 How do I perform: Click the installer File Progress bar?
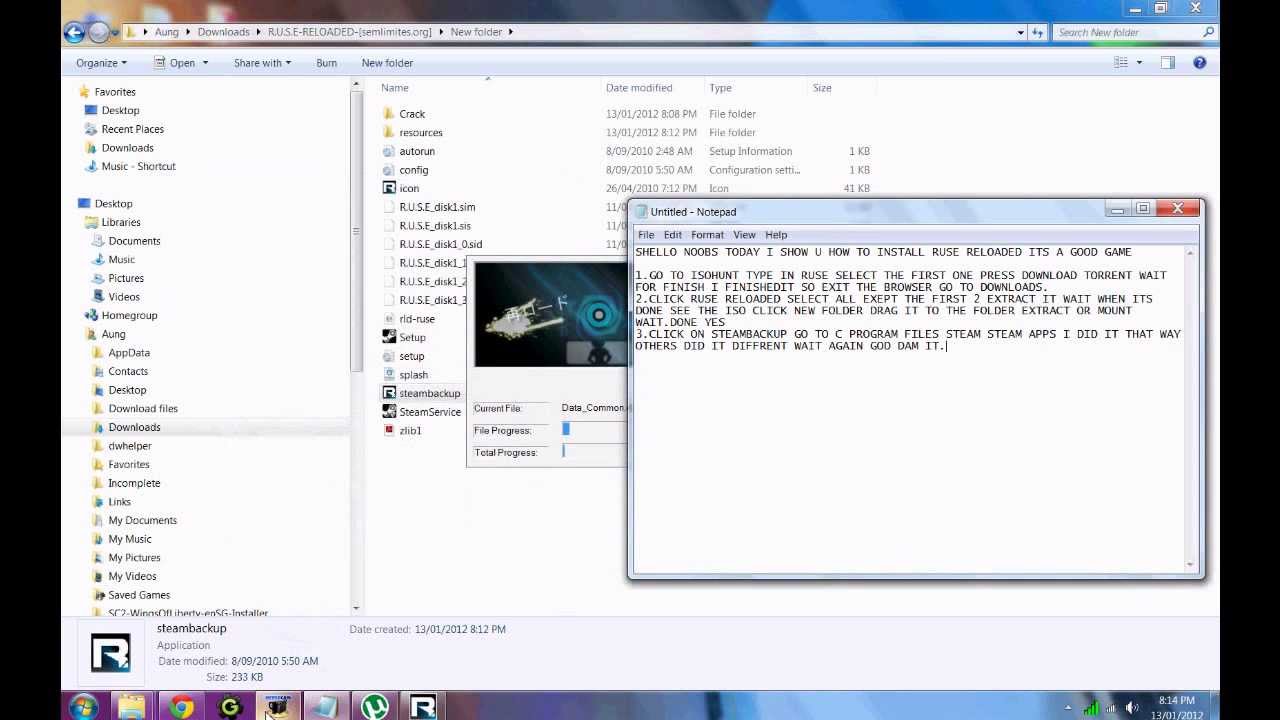(594, 430)
